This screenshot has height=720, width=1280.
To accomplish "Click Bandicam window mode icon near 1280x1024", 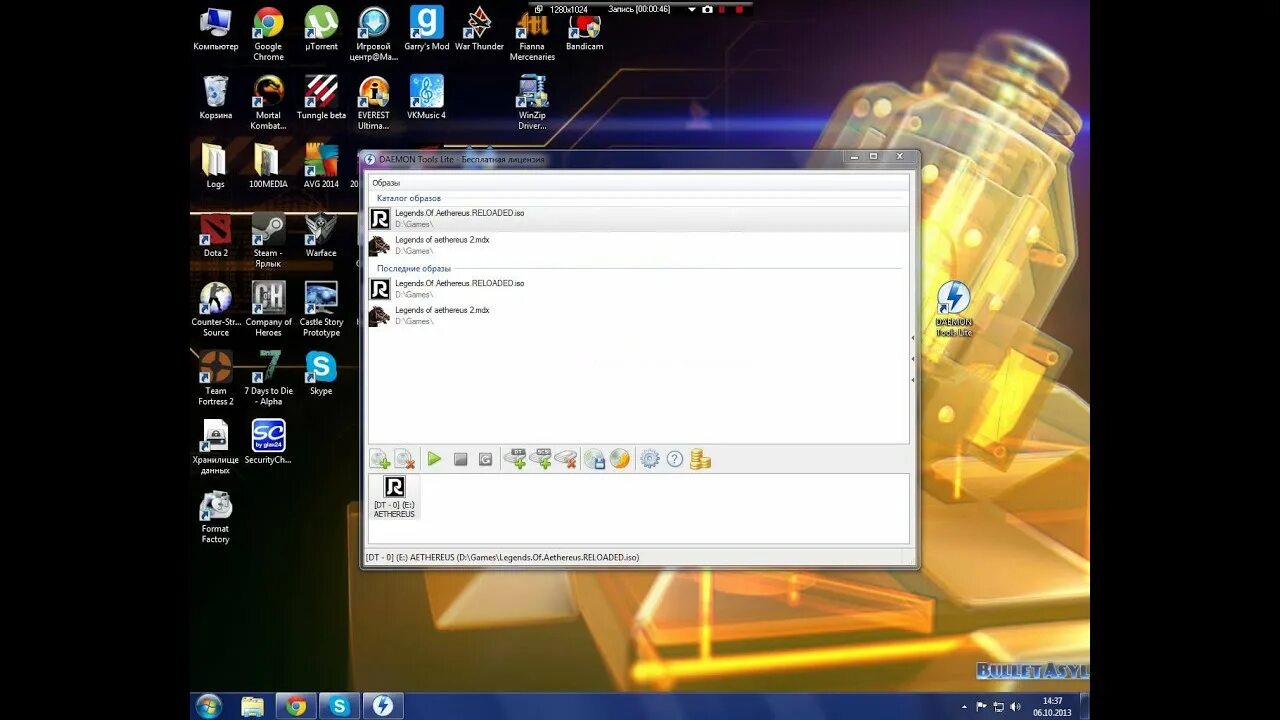I will (539, 9).
